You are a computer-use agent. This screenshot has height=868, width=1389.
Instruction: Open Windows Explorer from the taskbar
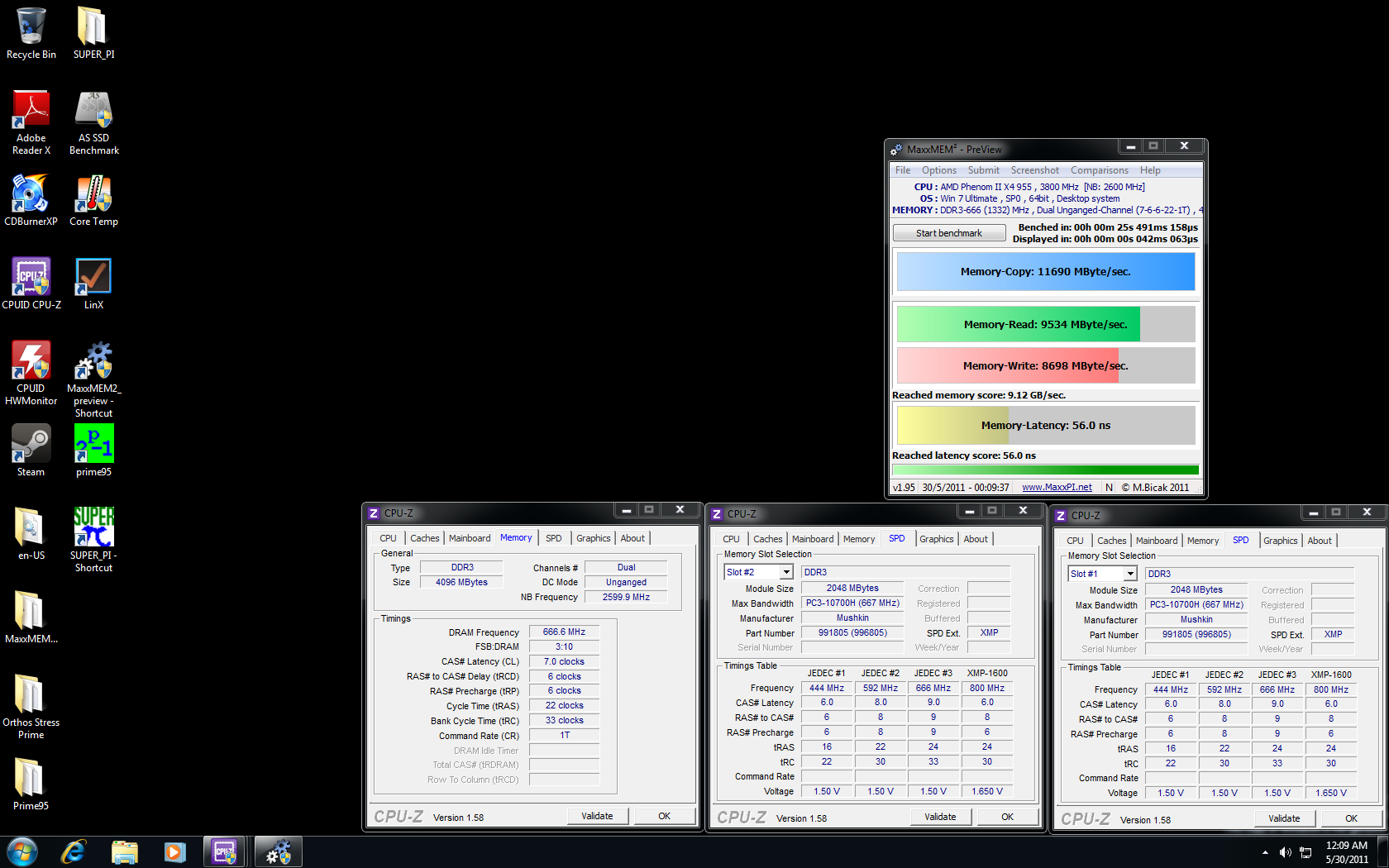pos(124,851)
